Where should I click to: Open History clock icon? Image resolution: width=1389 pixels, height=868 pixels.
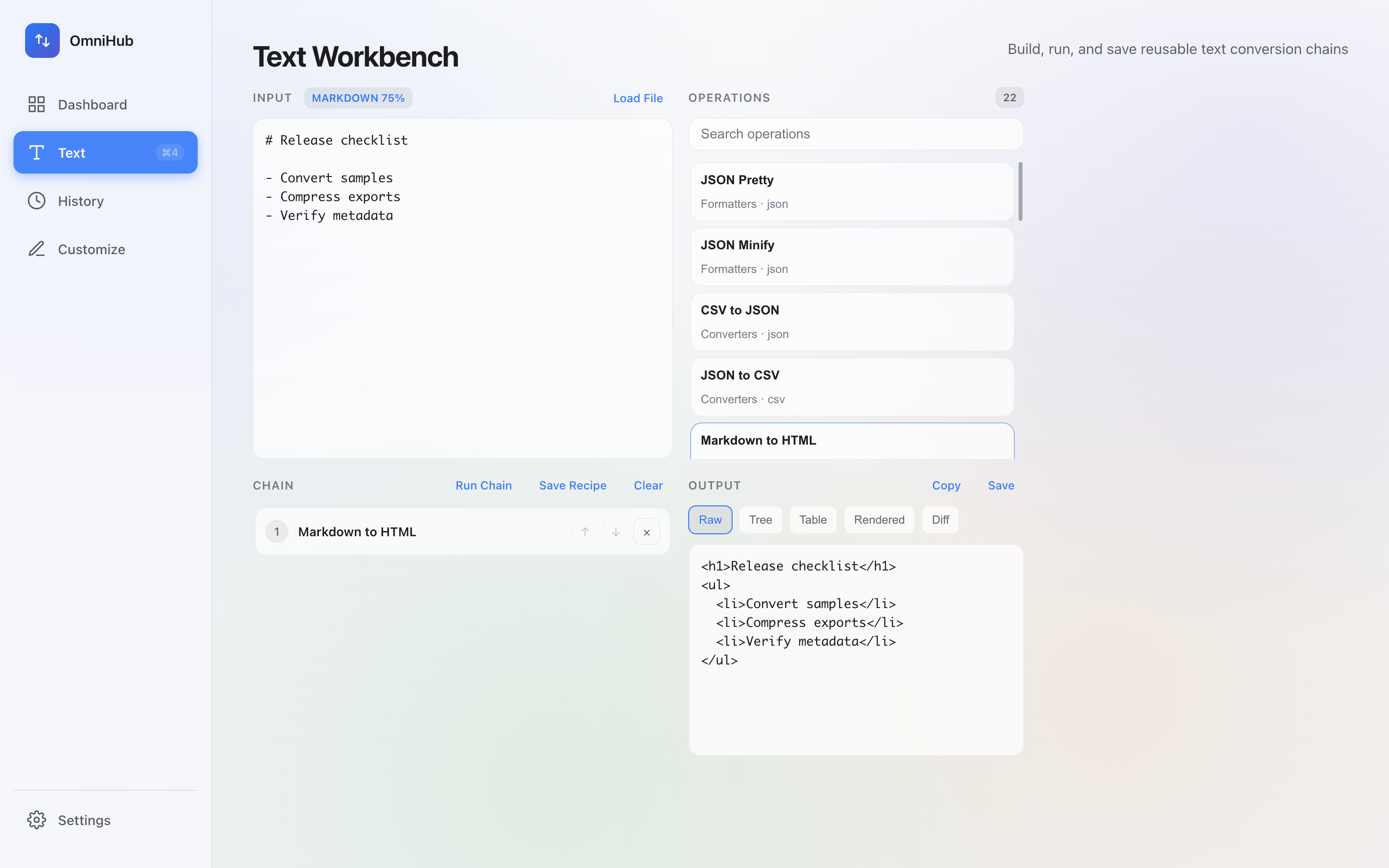point(37,201)
